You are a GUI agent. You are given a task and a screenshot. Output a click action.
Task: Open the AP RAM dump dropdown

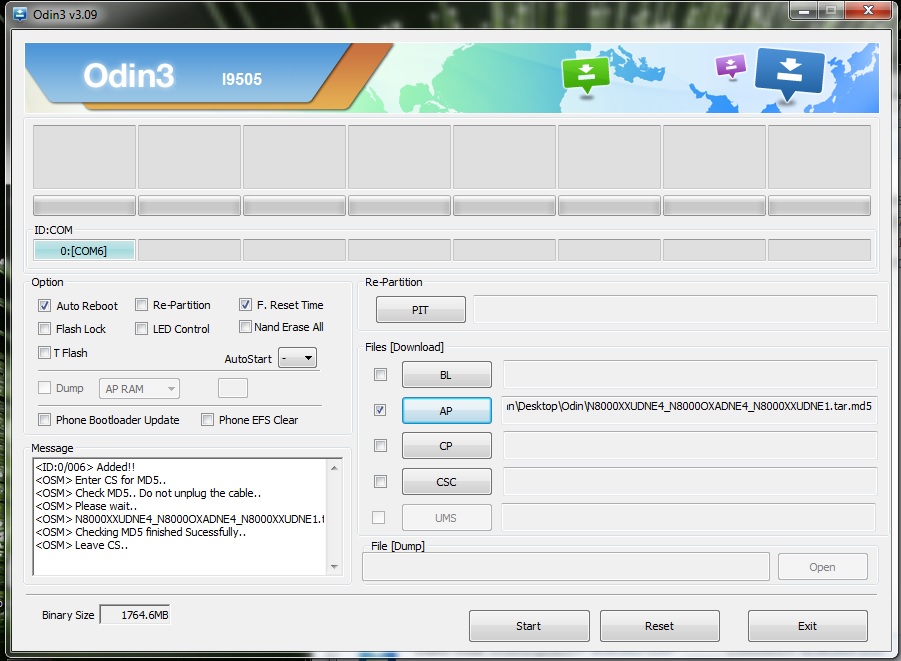point(140,389)
